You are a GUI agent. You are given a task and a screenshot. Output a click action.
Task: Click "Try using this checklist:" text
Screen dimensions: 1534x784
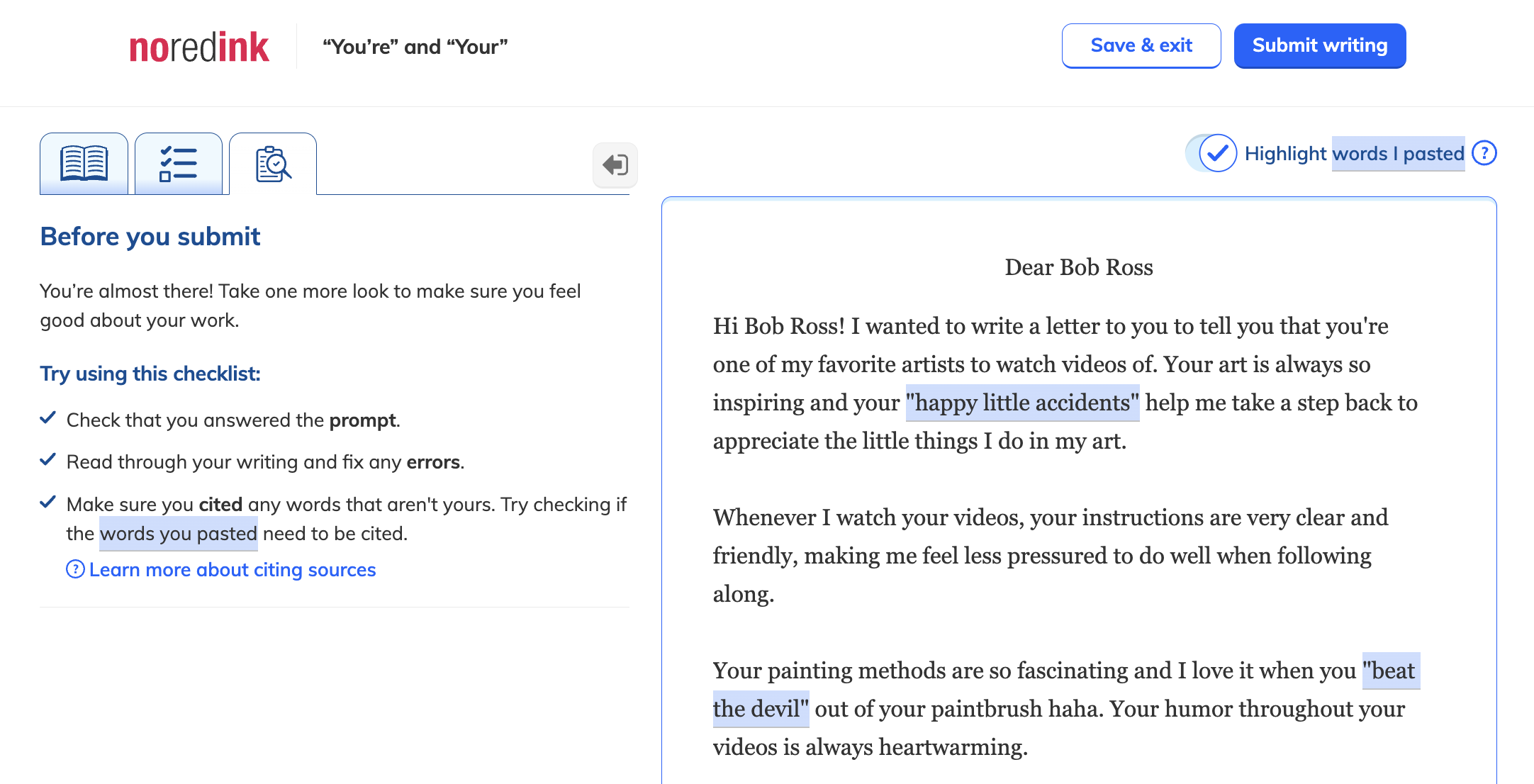(x=150, y=374)
